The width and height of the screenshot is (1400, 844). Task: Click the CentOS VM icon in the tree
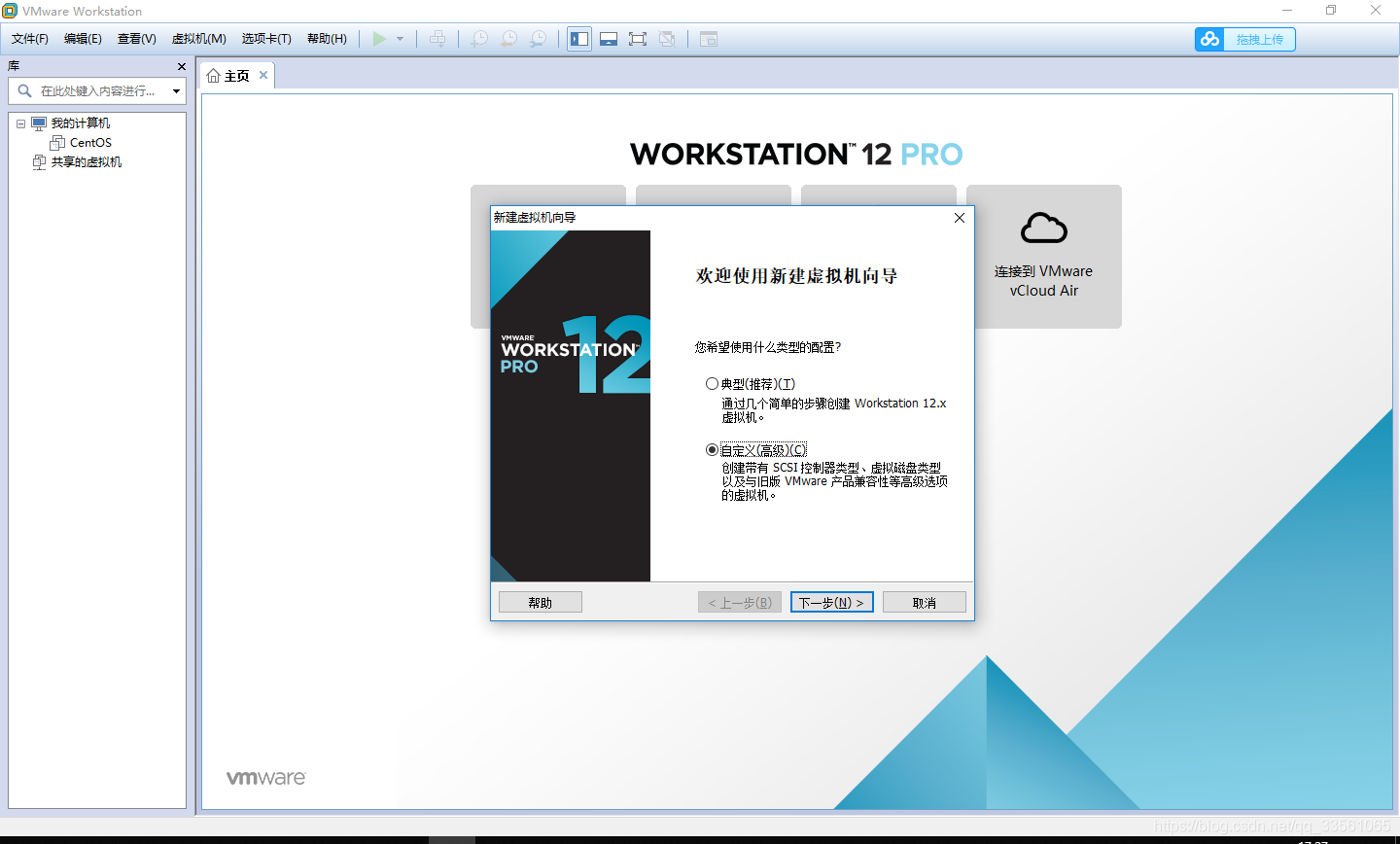pos(57,143)
